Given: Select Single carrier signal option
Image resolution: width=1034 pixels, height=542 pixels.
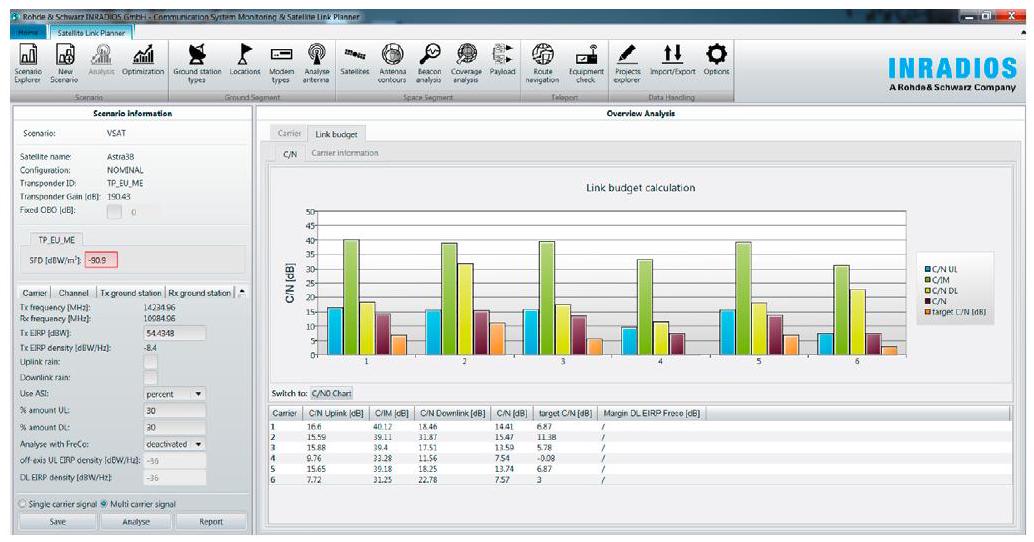Looking at the screenshot, I should click(25, 504).
